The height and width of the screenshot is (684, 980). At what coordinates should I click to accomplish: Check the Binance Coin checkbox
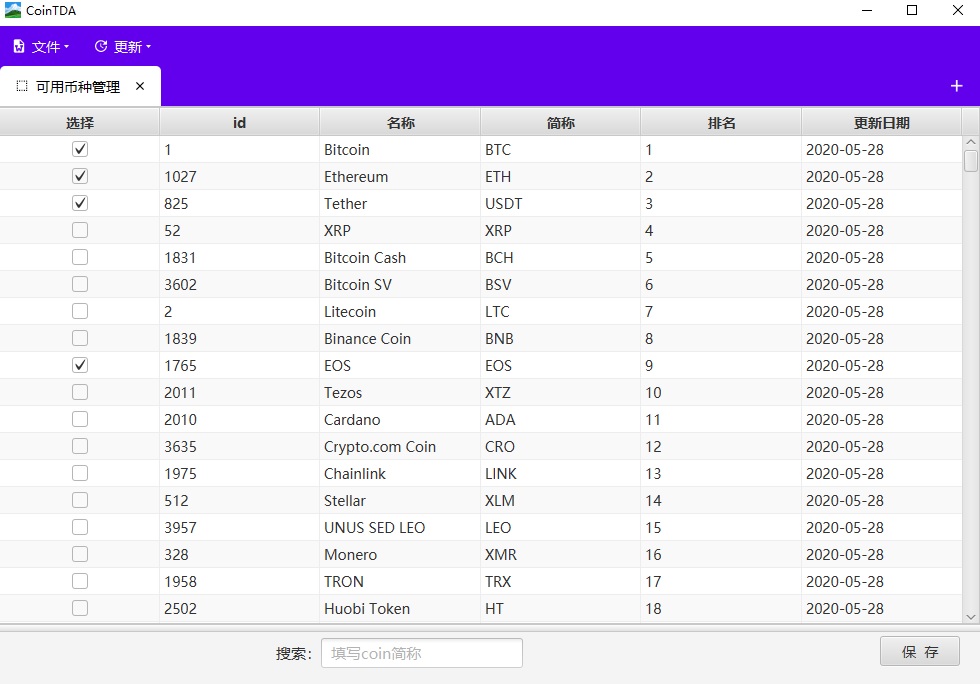tap(80, 338)
